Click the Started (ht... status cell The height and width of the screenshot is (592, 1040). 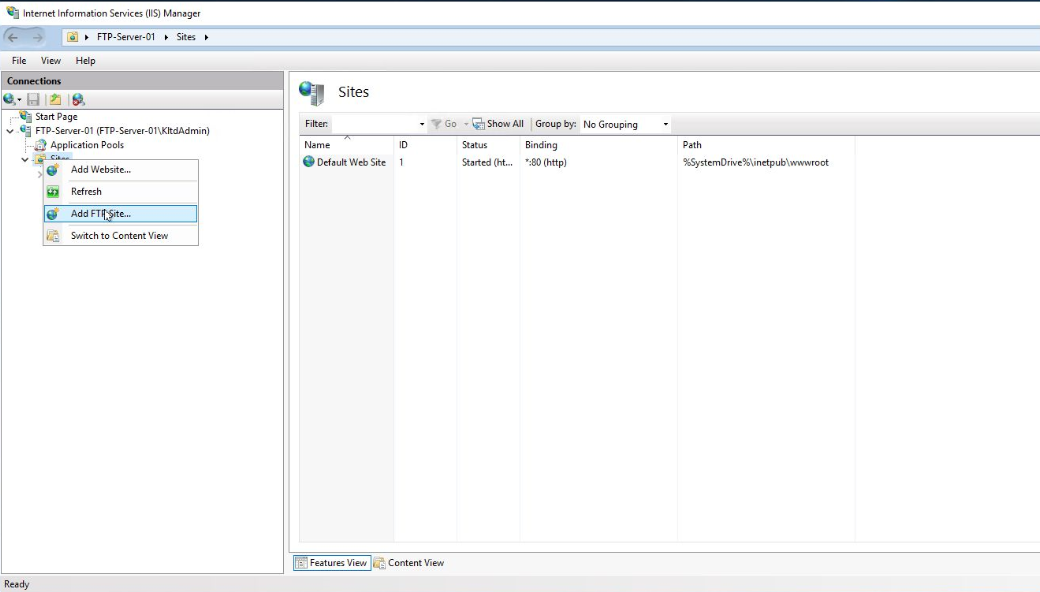click(488, 162)
